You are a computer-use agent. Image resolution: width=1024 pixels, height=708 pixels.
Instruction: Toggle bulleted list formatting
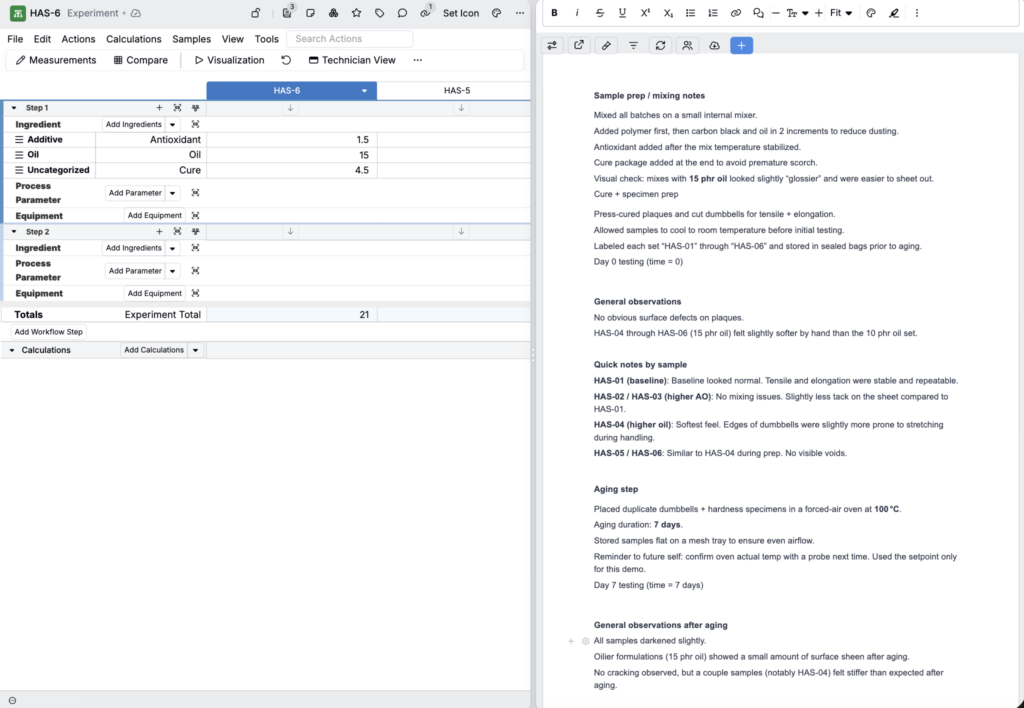(x=690, y=13)
